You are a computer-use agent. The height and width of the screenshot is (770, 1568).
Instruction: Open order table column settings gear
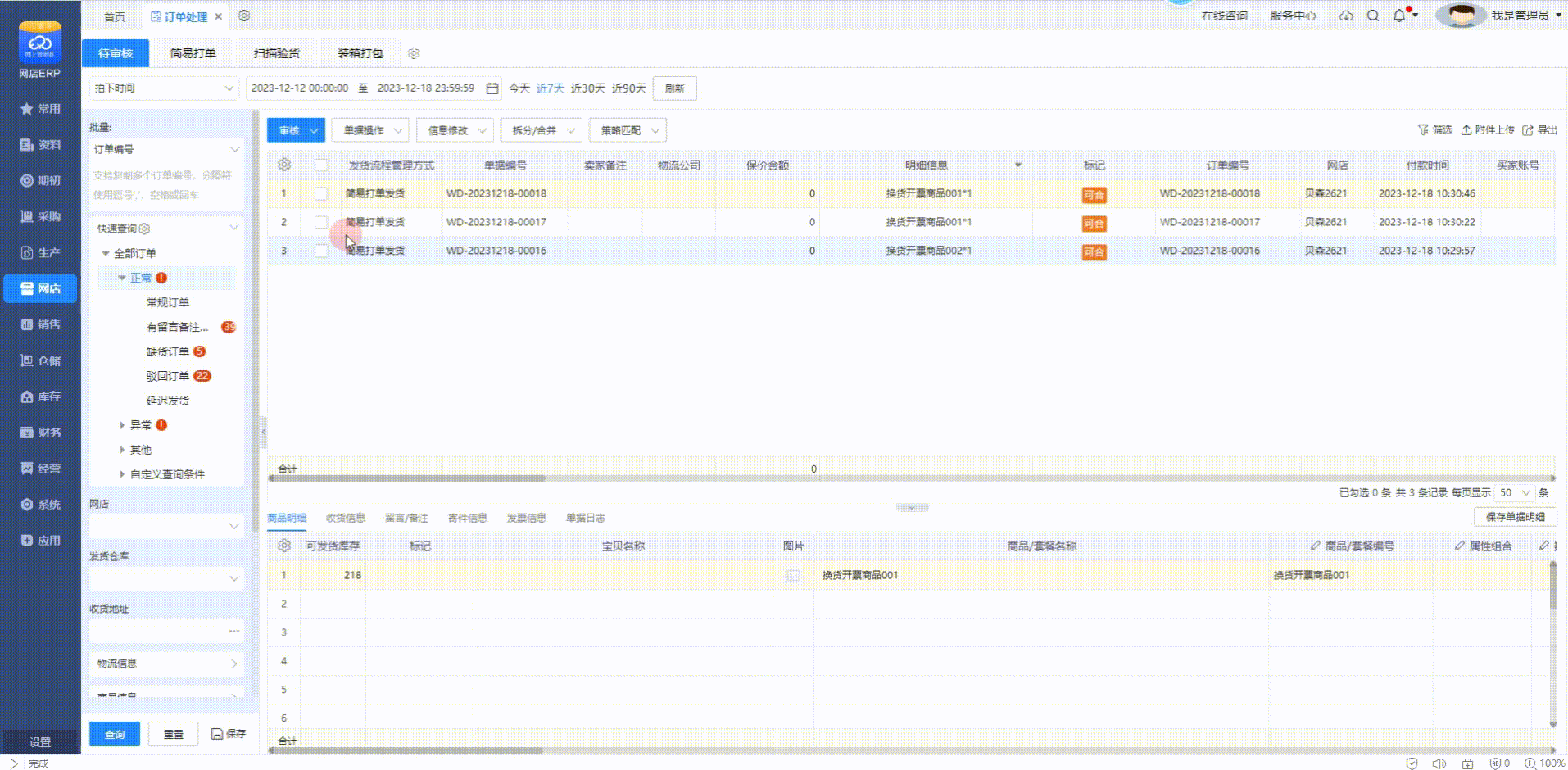[x=284, y=165]
